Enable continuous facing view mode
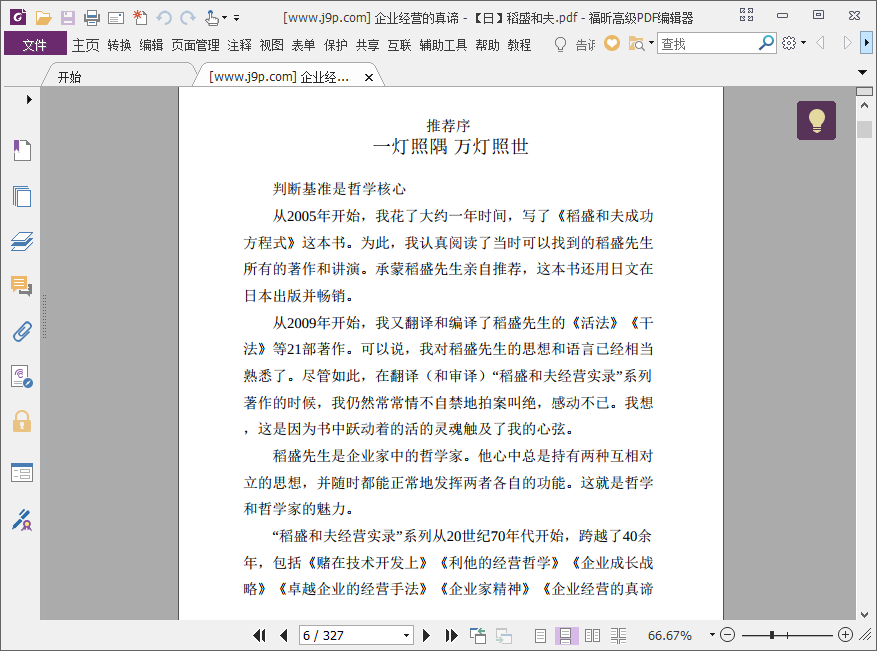The image size is (877, 651). 619,635
